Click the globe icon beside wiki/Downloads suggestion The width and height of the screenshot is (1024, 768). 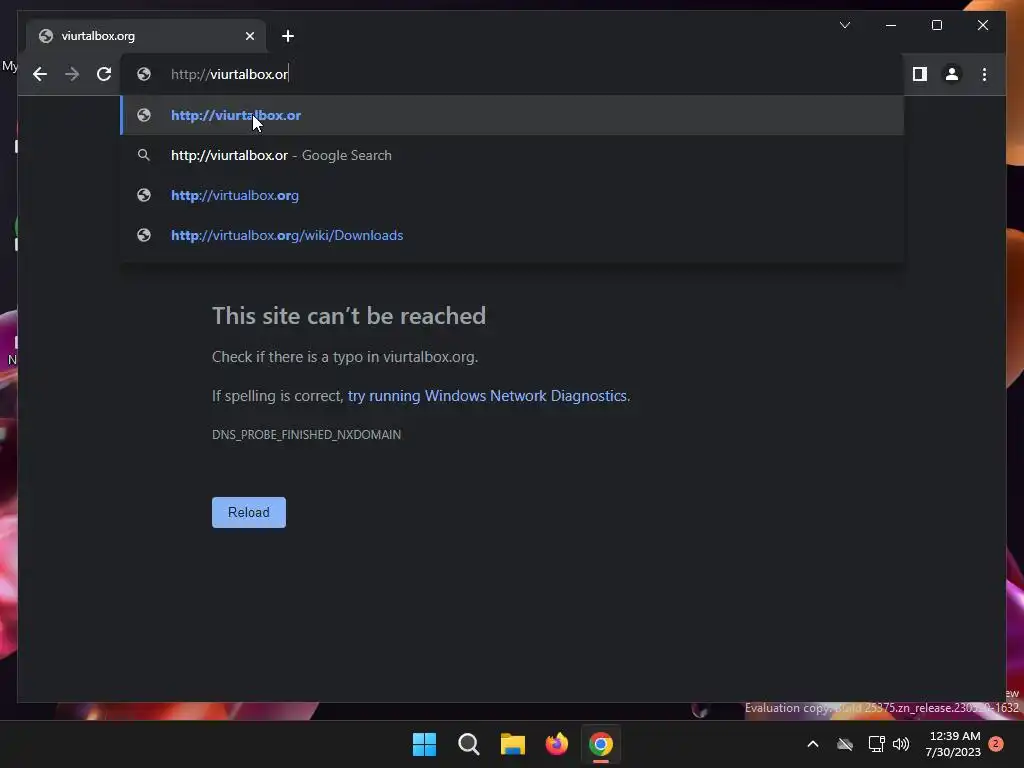click(144, 235)
